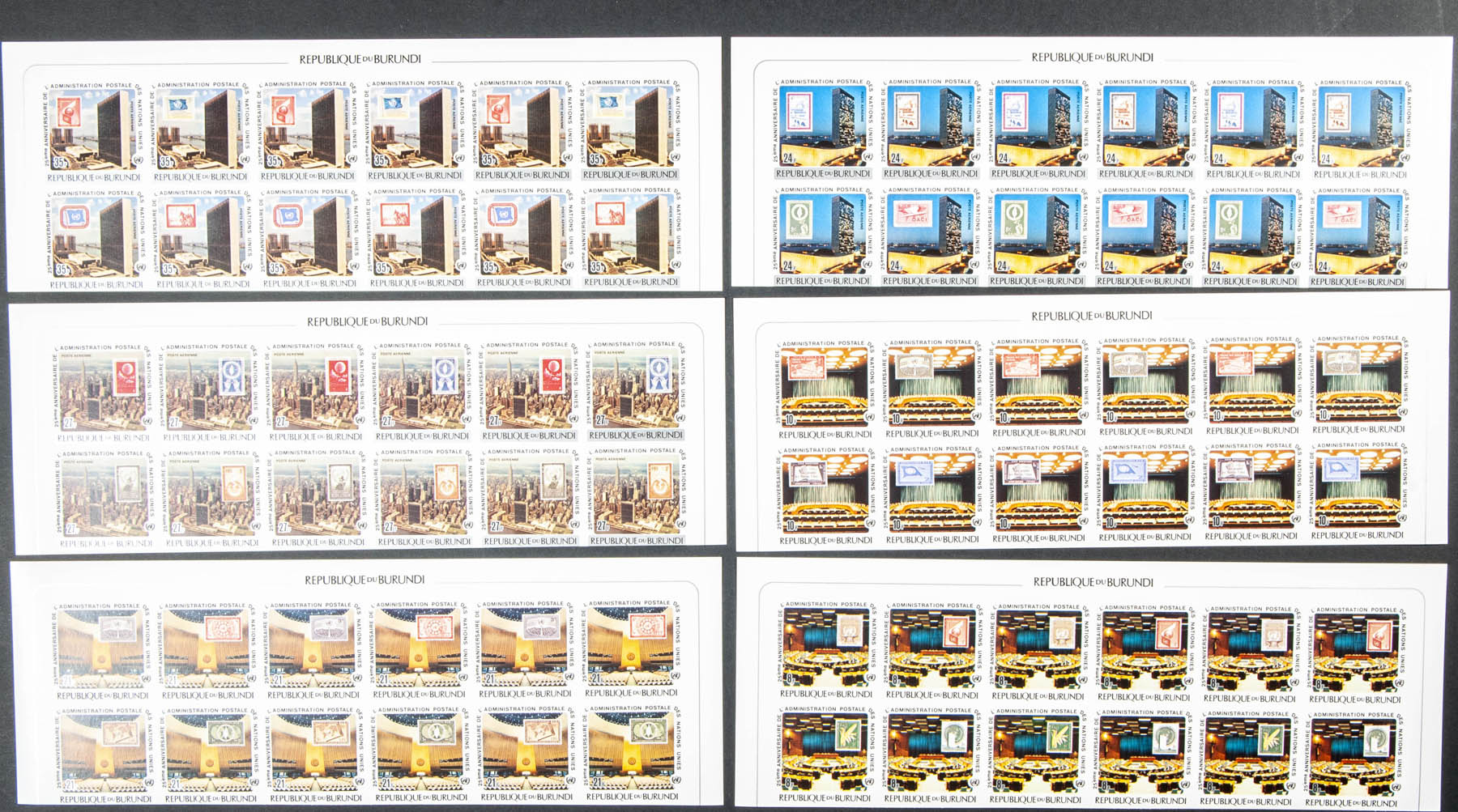Screen dimensions: 1458x812
Task: Select the top-right stamp of the 35F sheet
Action: click(630, 130)
